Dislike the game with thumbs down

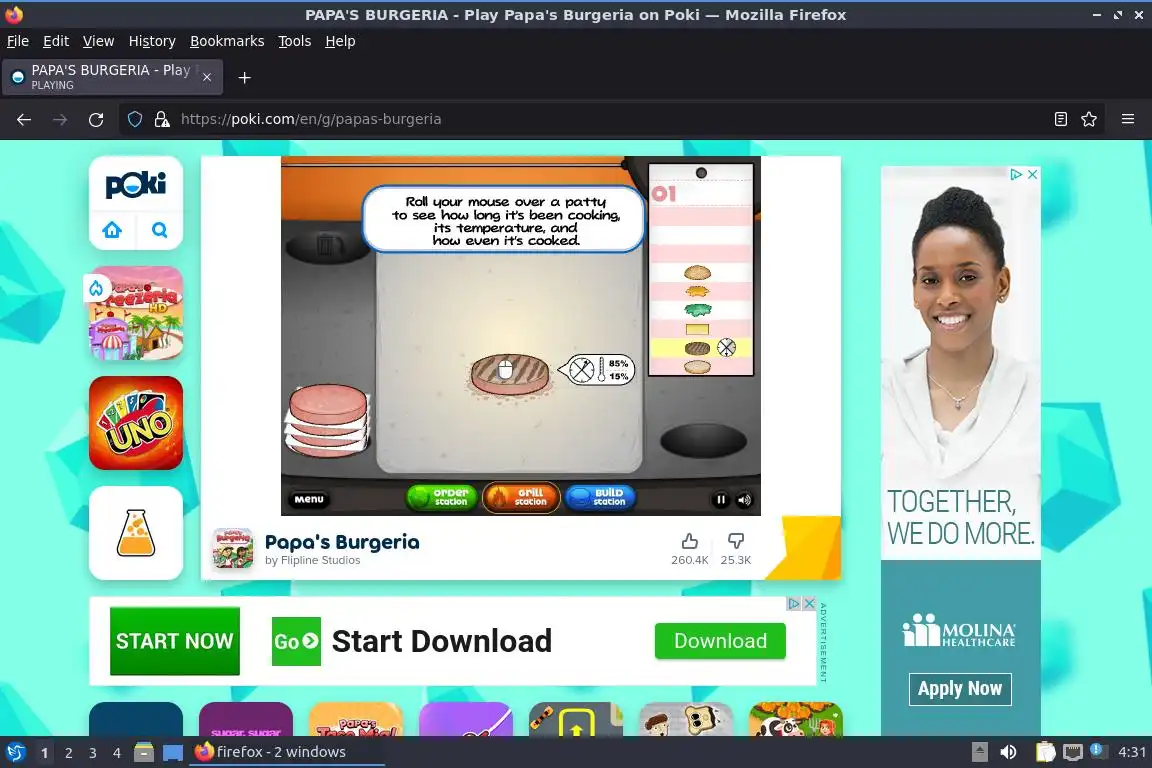pyautogui.click(x=735, y=542)
